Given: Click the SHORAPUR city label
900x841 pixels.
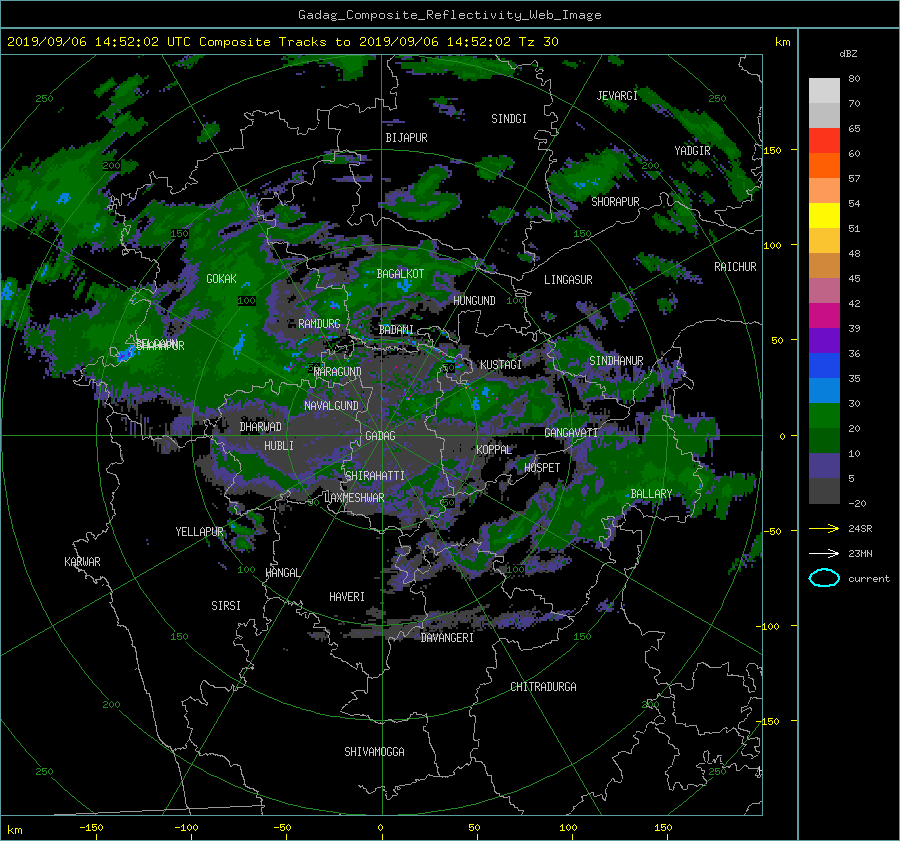Looking at the screenshot, I should tap(615, 201).
